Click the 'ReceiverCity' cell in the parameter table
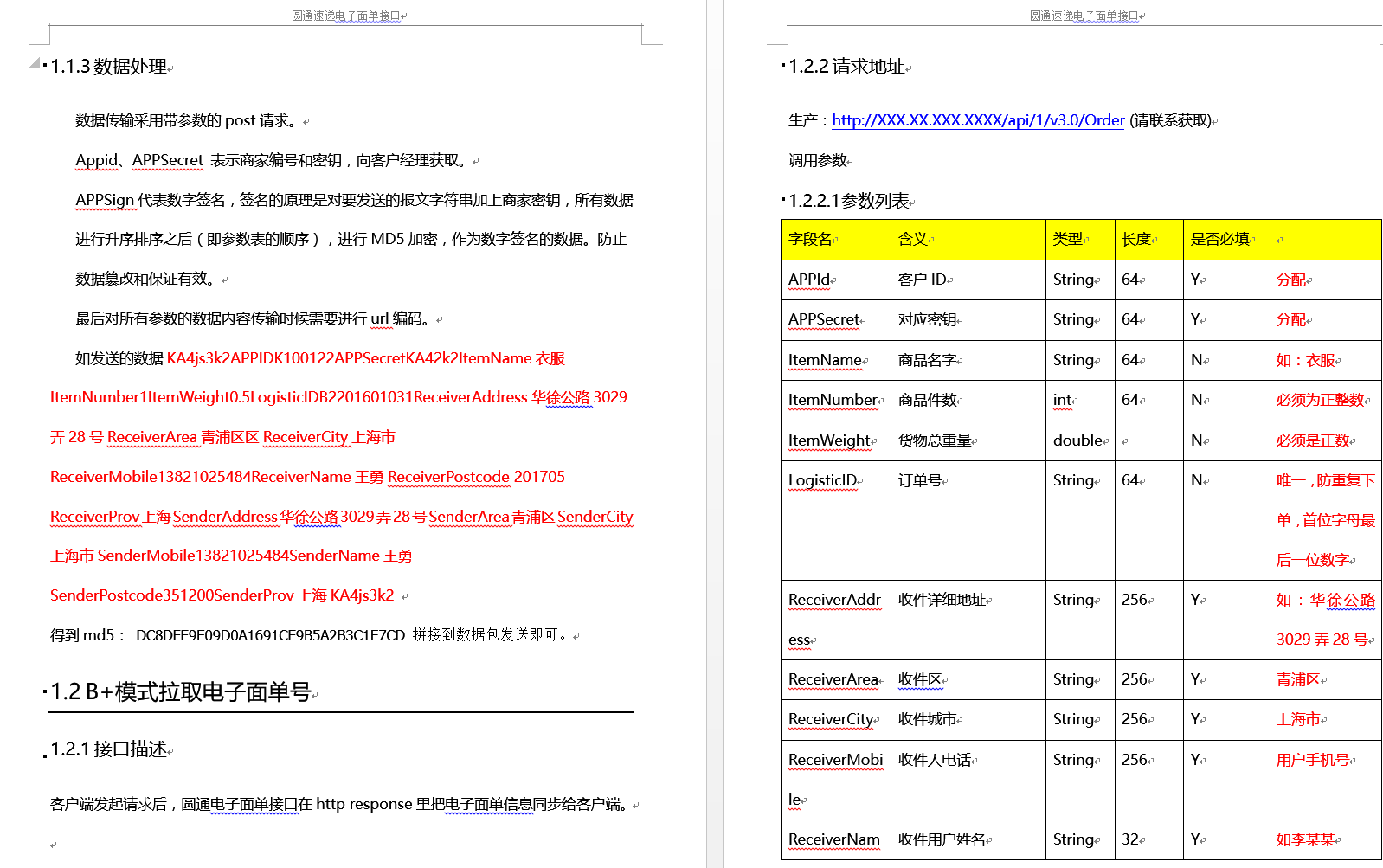The width and height of the screenshot is (1383, 868). (x=836, y=719)
